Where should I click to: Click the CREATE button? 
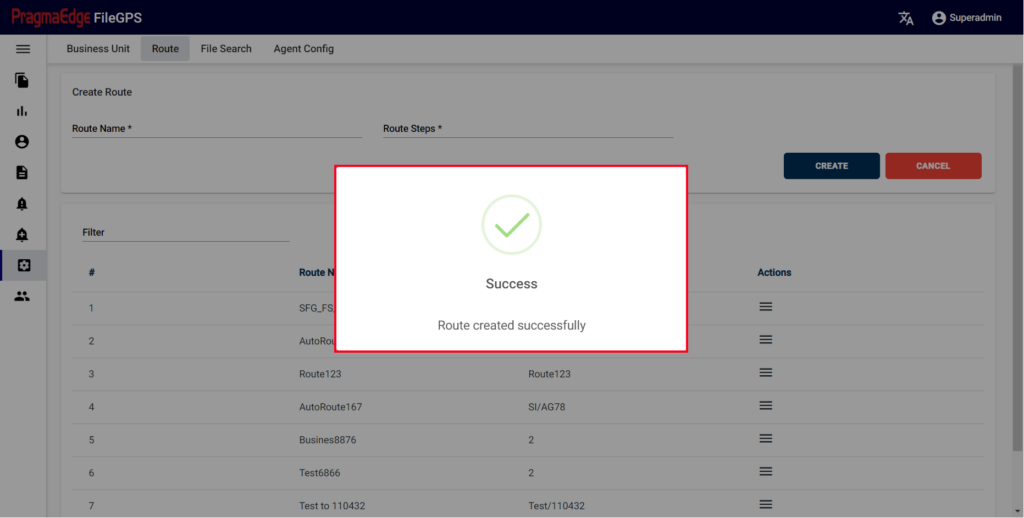(831, 166)
